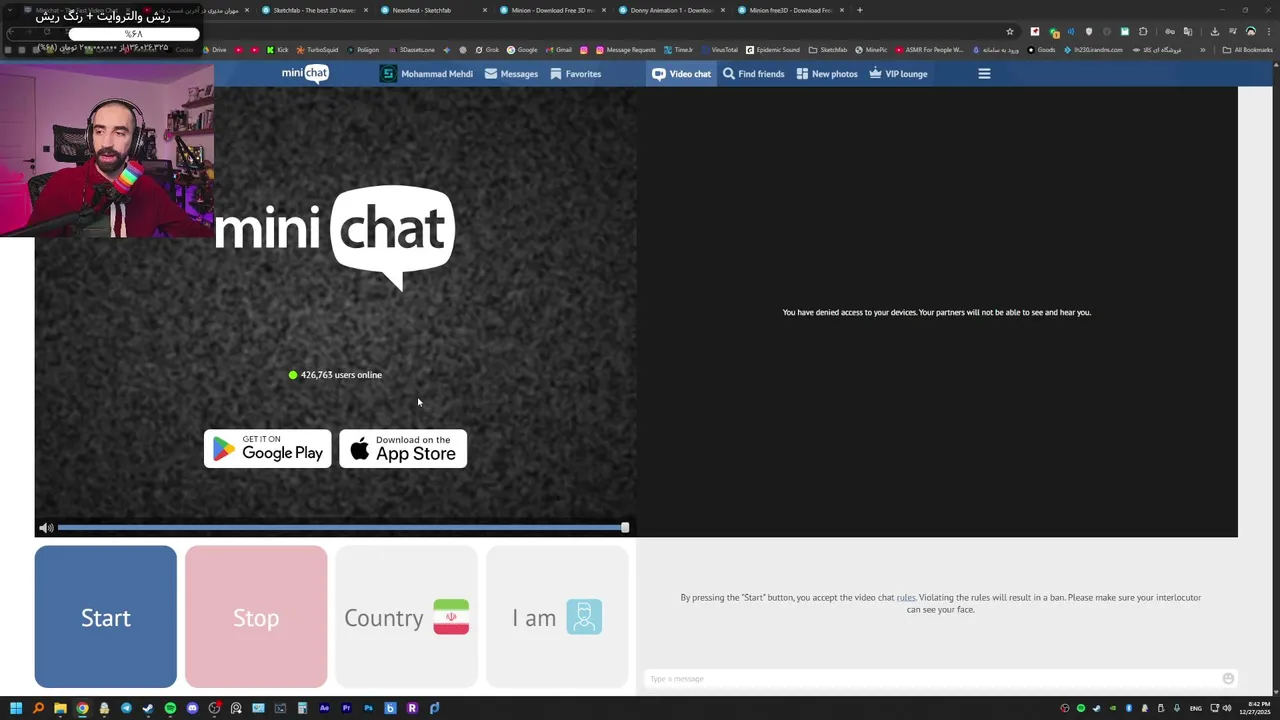Go to Find friends

point(754,74)
